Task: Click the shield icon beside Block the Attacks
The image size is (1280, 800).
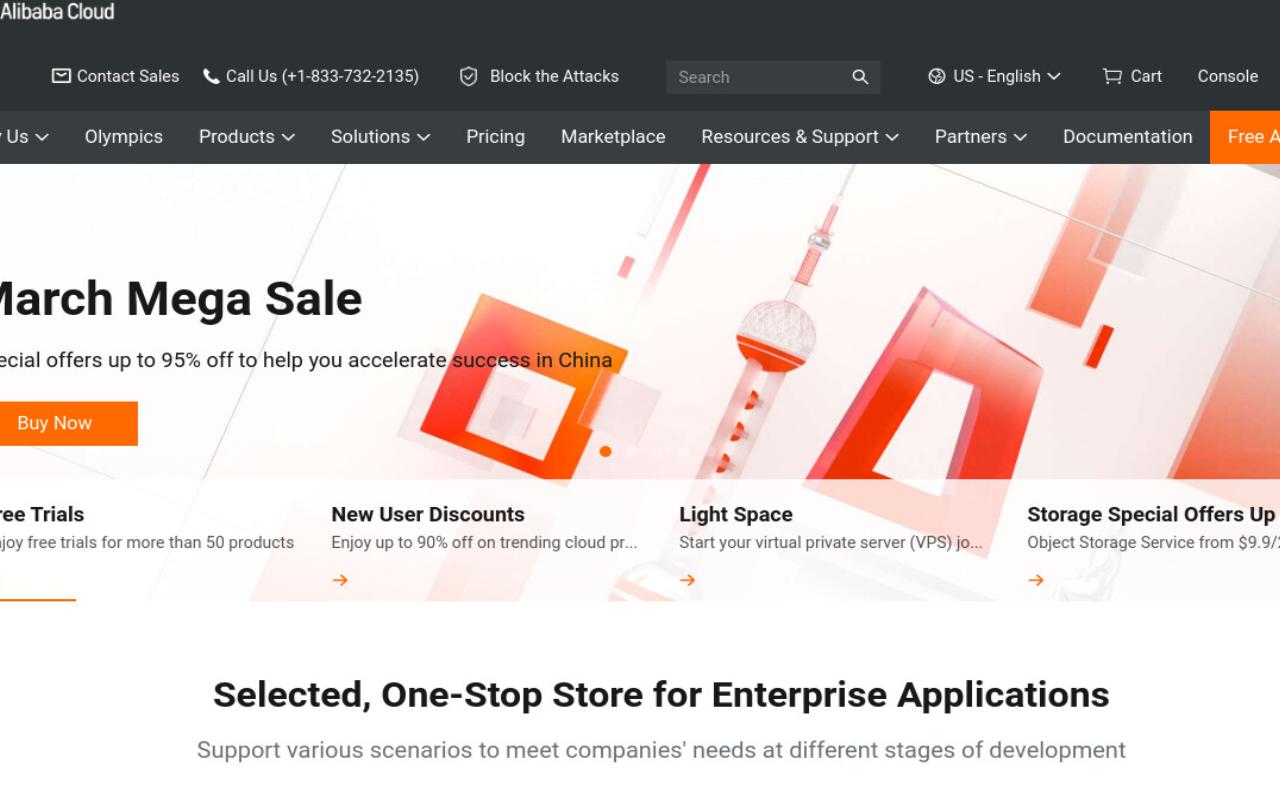Action: (468, 76)
